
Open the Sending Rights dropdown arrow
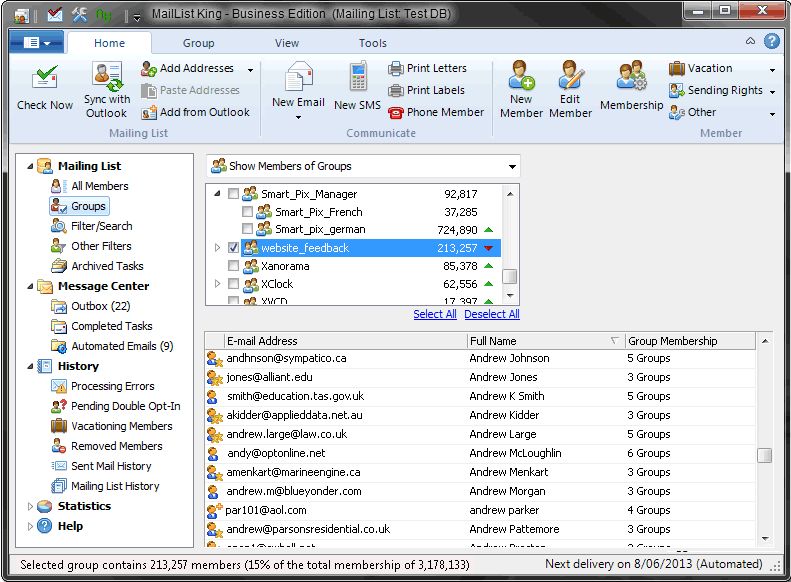pyautogui.click(x=772, y=92)
